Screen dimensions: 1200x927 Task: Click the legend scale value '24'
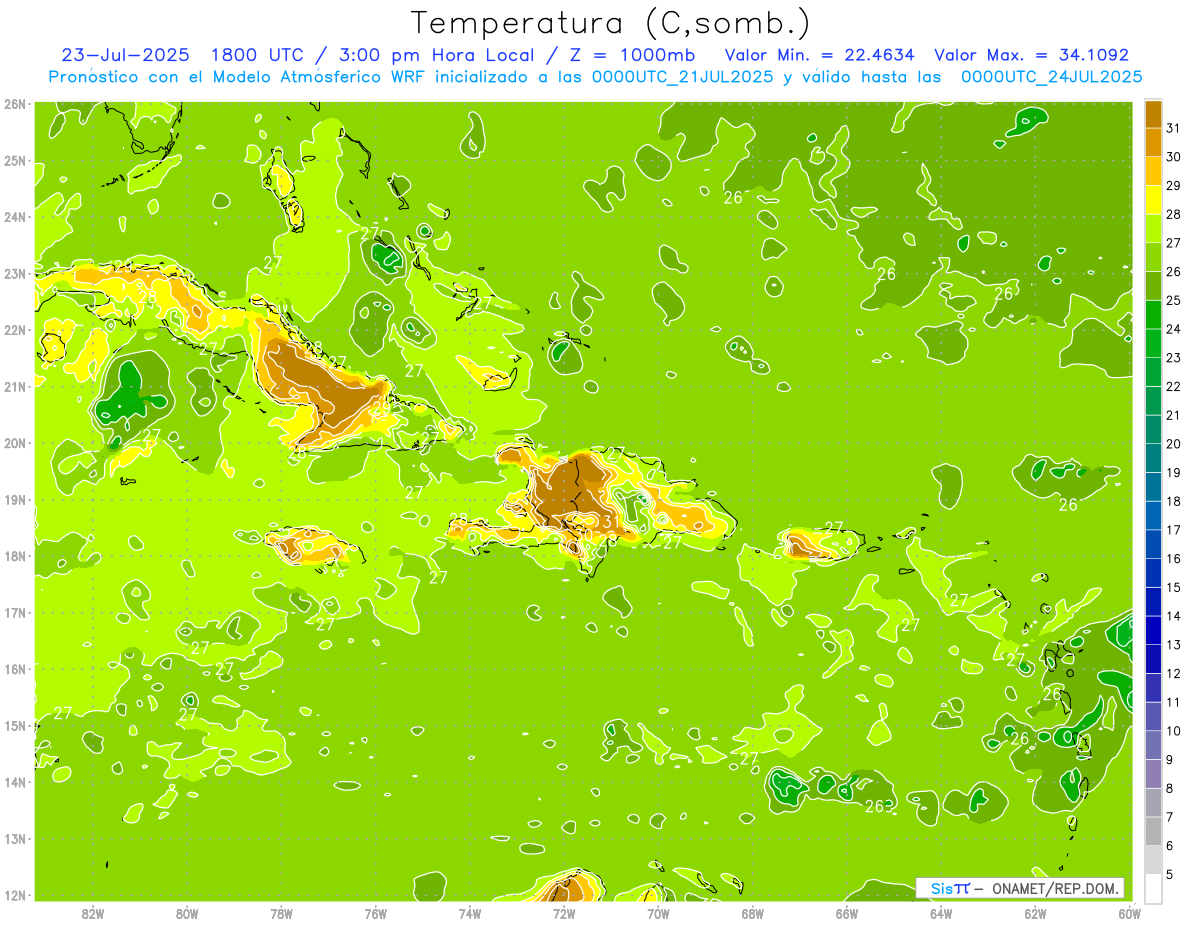(1174, 329)
